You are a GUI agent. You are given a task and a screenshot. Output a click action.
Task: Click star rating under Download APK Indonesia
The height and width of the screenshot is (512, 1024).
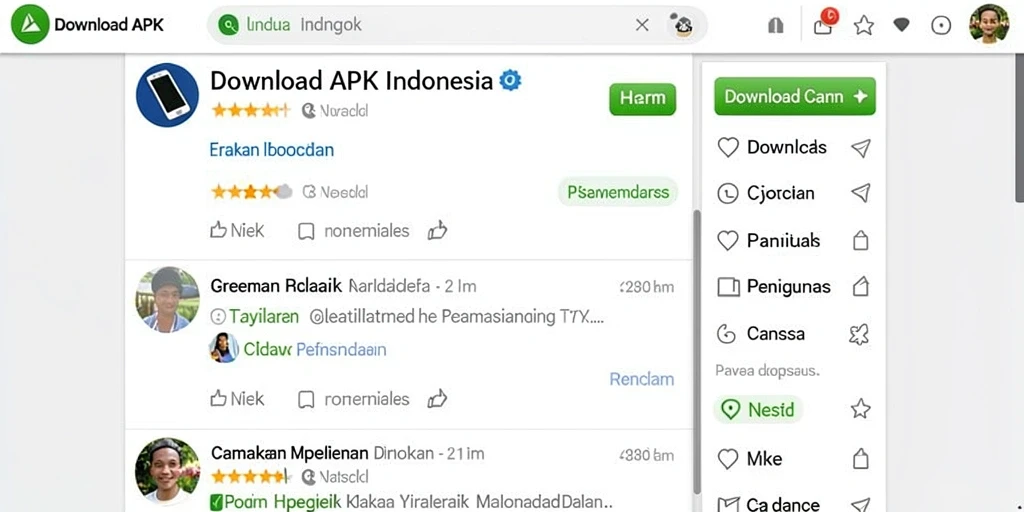click(251, 110)
